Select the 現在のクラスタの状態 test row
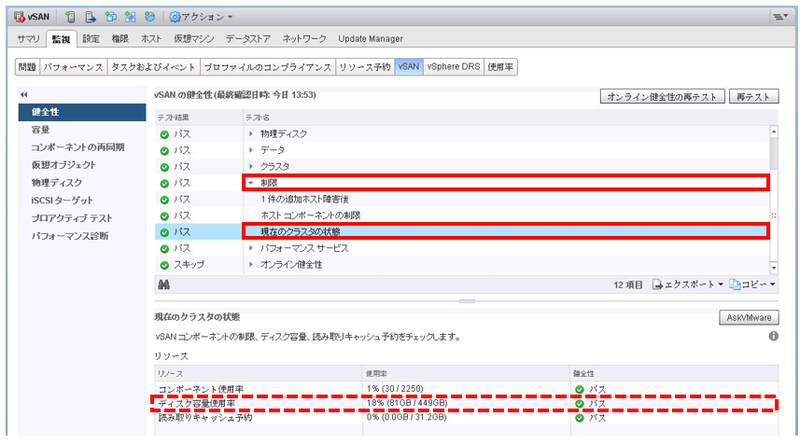 [462, 232]
